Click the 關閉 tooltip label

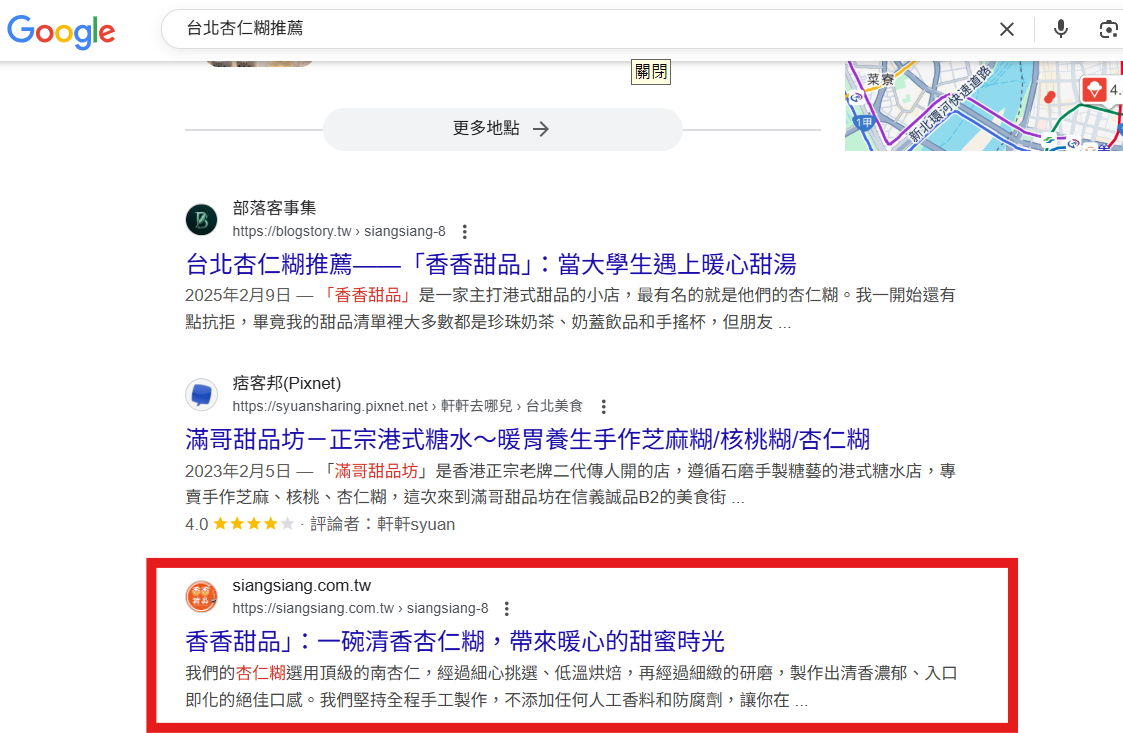point(651,72)
